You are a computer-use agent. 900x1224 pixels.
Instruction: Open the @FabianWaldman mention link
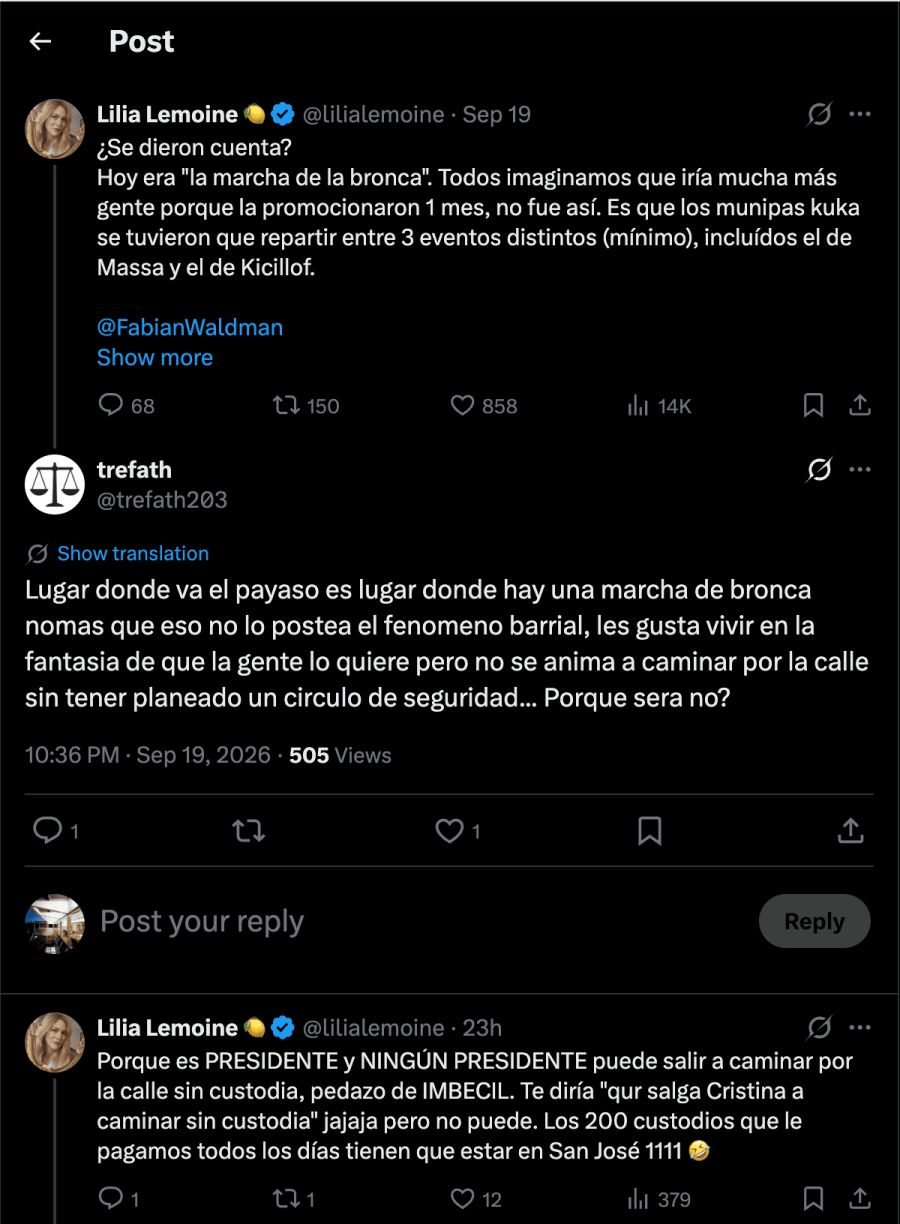190,327
